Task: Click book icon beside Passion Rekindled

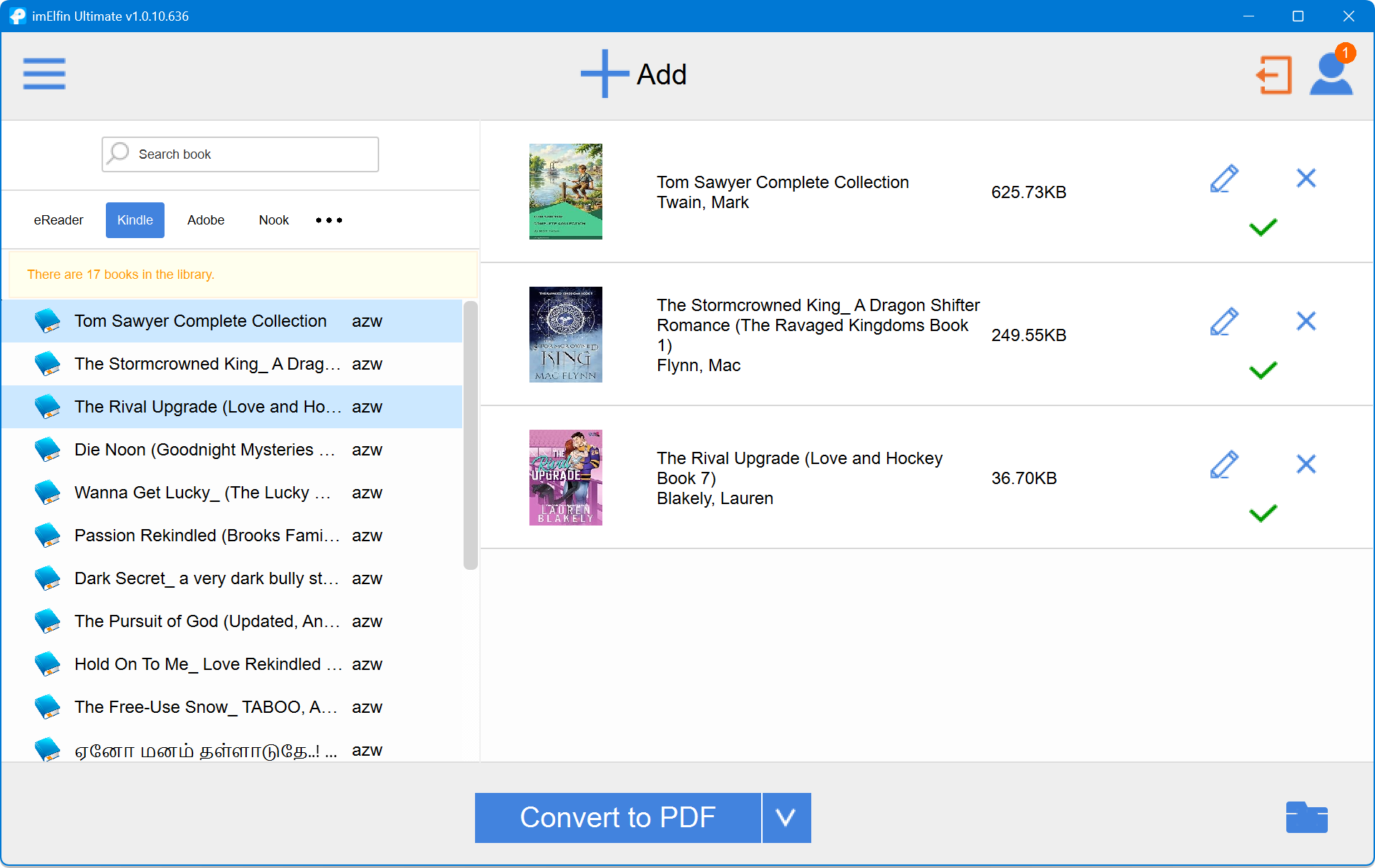Action: [47, 536]
